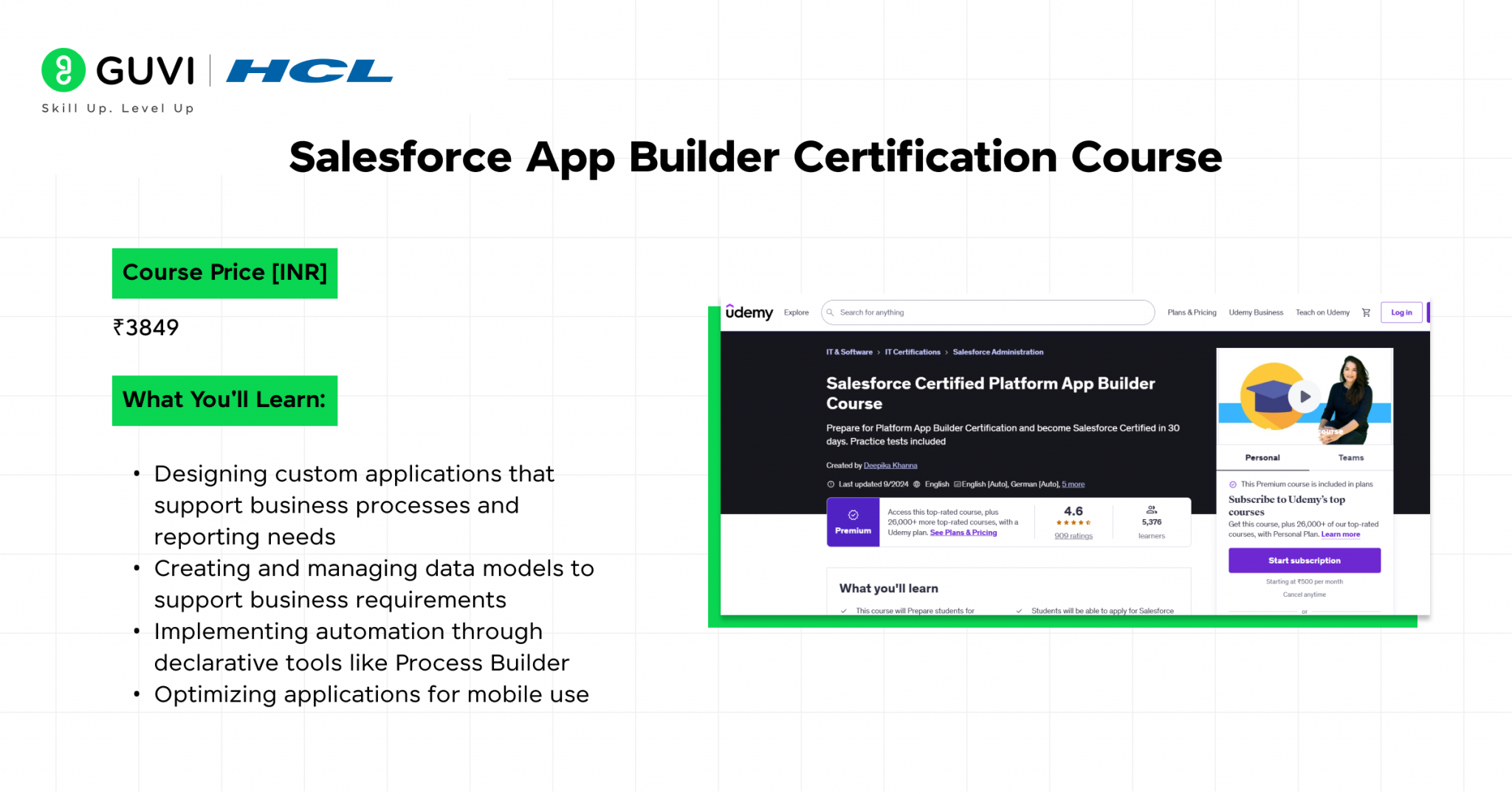Click the search magnifier icon
The width and height of the screenshot is (1512, 794).
click(831, 312)
